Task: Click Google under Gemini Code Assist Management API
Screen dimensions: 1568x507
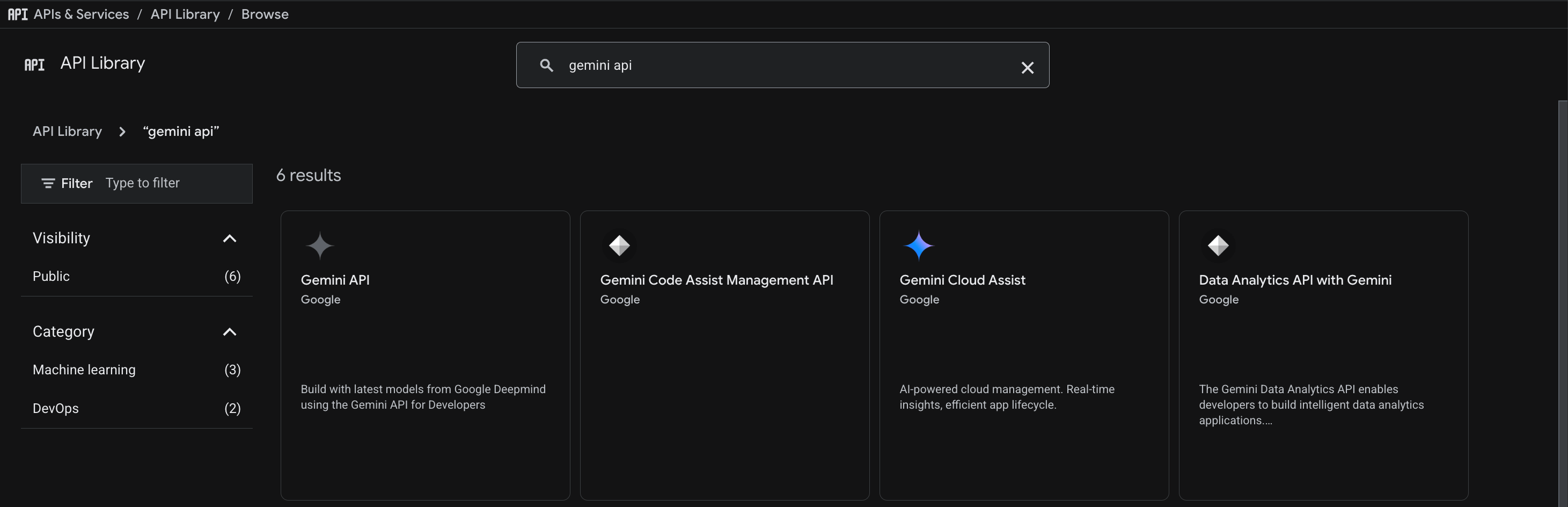Action: [x=620, y=300]
